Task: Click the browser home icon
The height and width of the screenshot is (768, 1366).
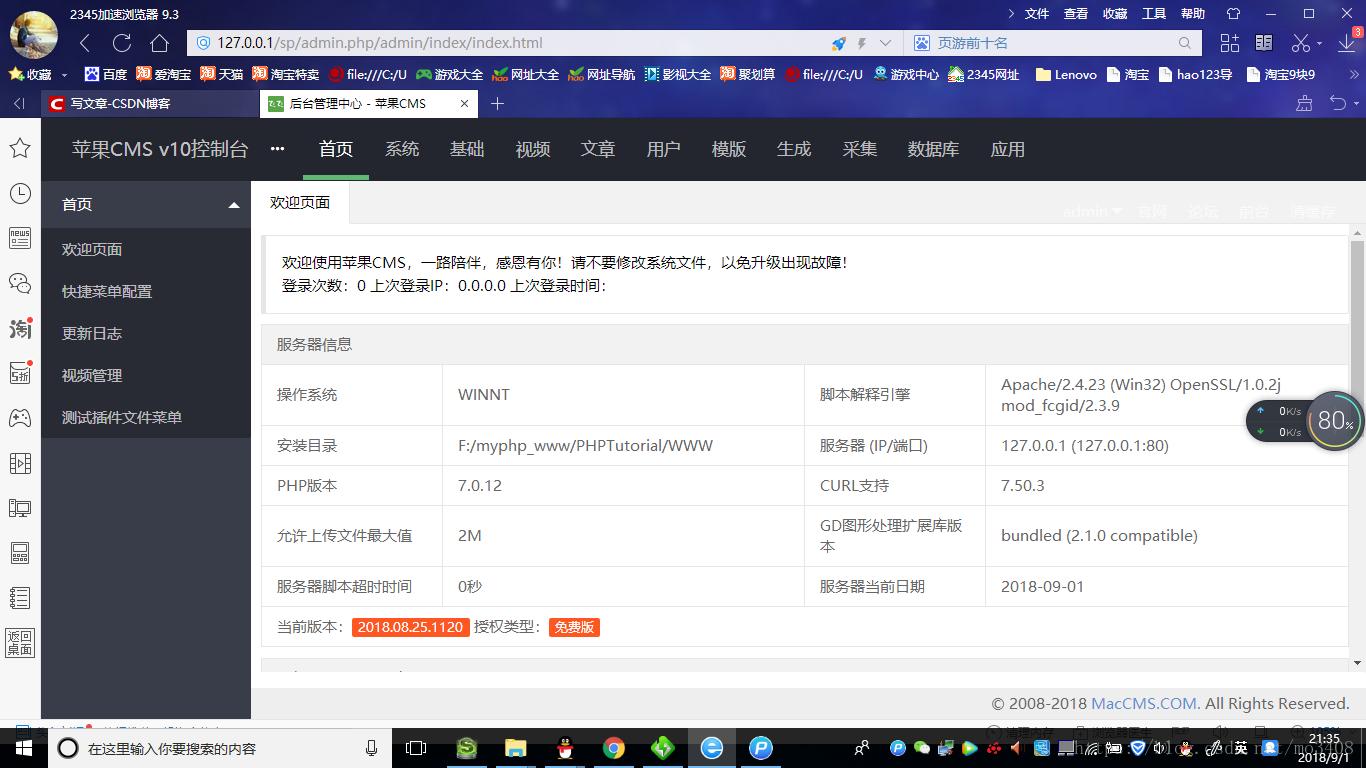Action: point(159,43)
